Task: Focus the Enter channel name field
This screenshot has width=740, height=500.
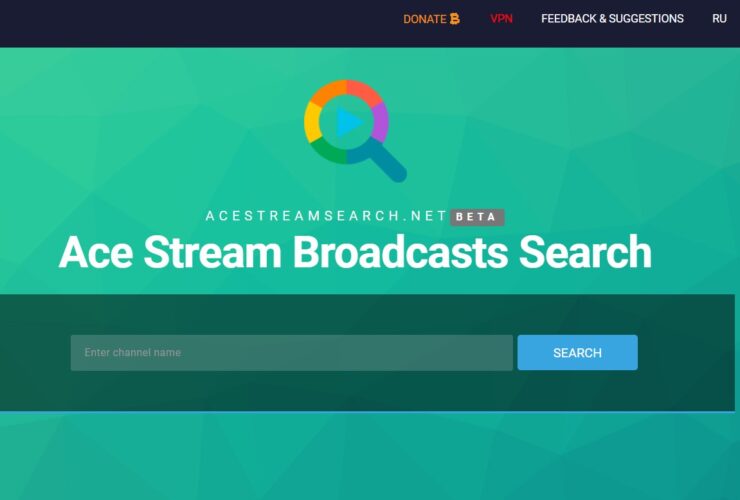Action: coord(292,353)
